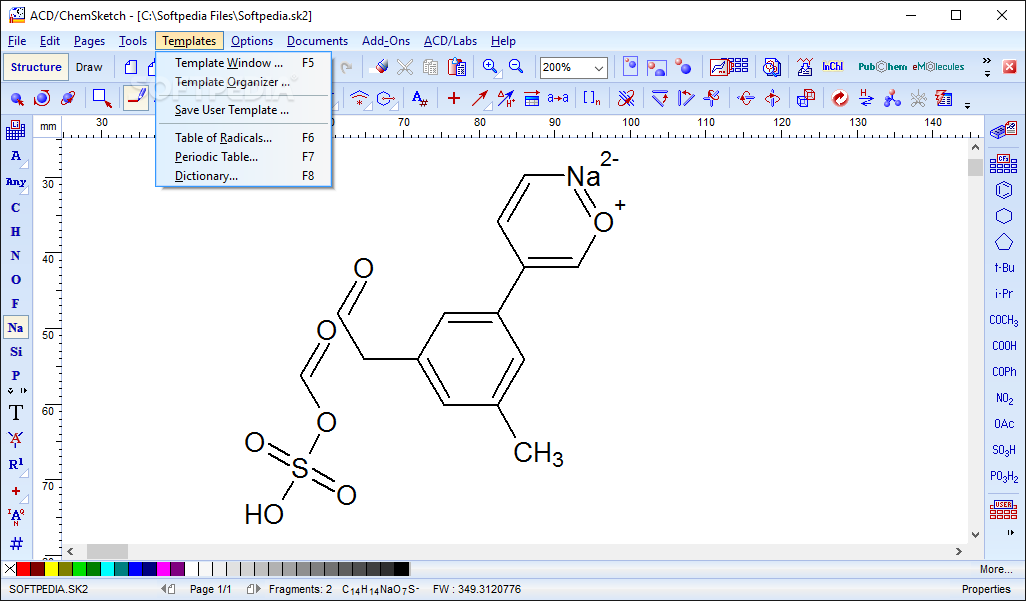The width and height of the screenshot is (1026, 601).
Task: Open the Options menu
Action: (x=252, y=41)
